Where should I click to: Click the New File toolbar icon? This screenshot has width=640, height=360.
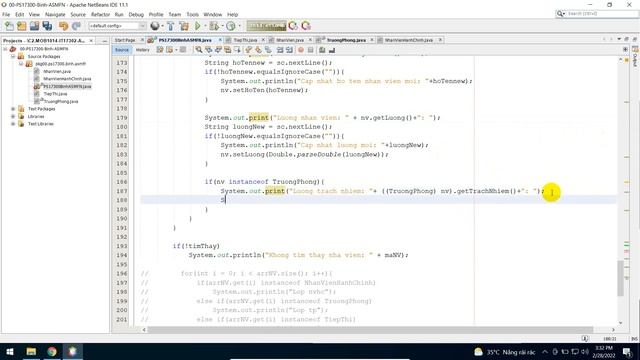pyautogui.click(x=9, y=26)
